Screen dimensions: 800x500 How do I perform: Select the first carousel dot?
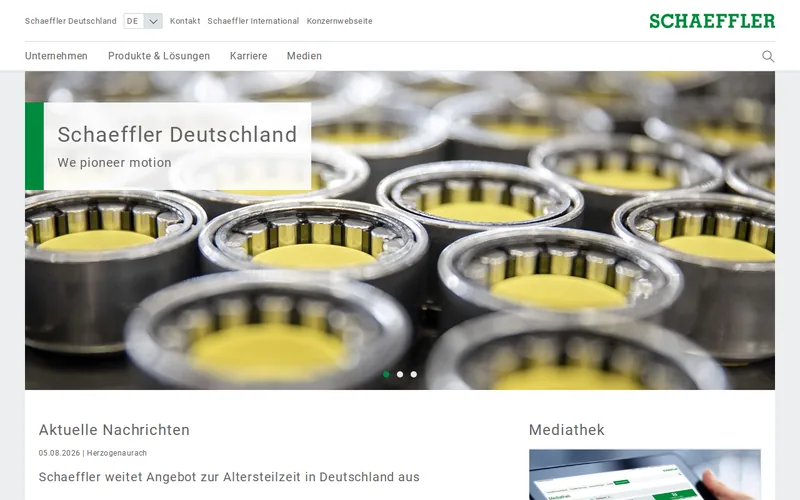tap(386, 374)
